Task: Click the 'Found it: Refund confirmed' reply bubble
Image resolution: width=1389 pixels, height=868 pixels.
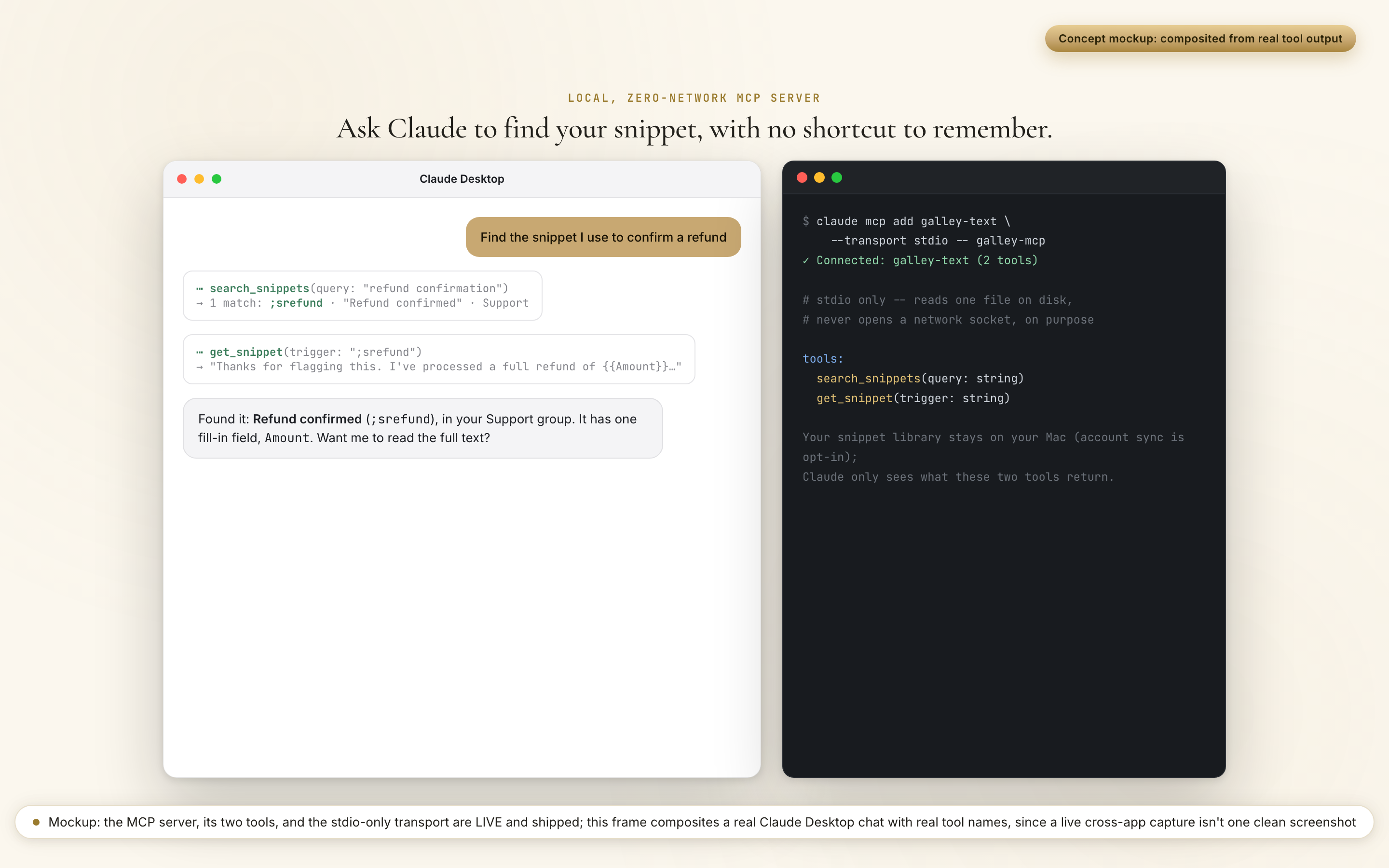Action: 422,428
